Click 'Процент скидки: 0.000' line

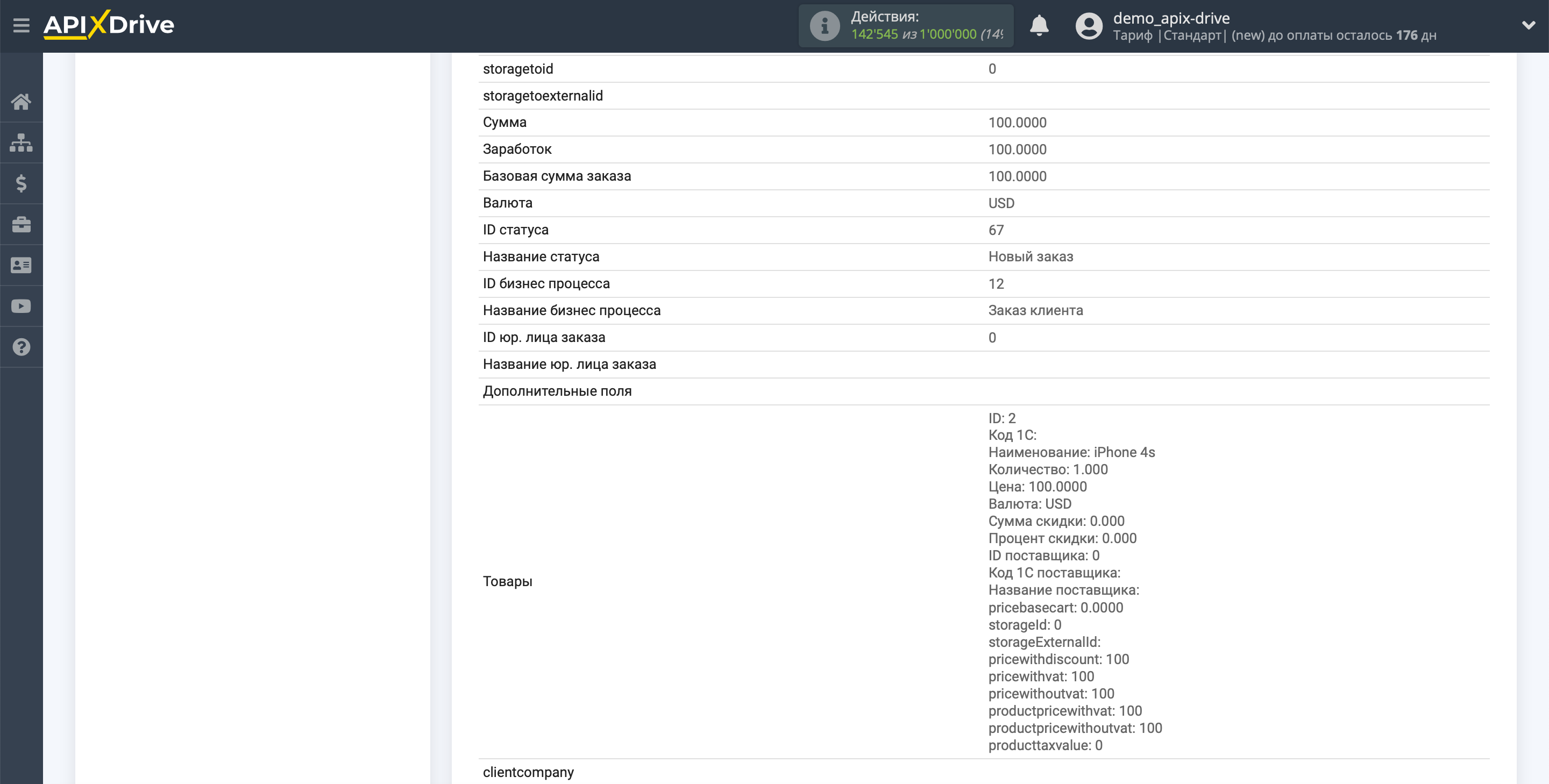1063,538
